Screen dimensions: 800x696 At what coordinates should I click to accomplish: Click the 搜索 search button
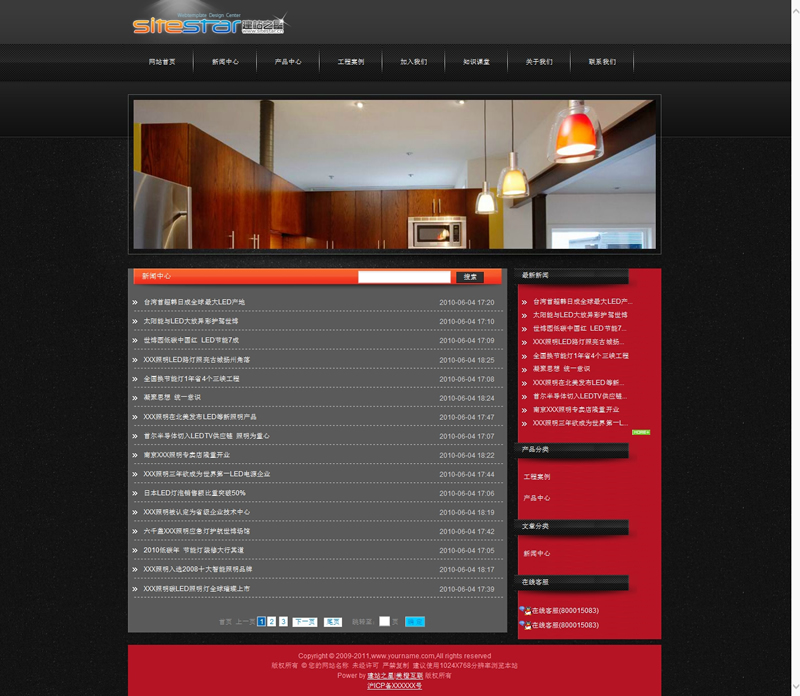pos(469,277)
